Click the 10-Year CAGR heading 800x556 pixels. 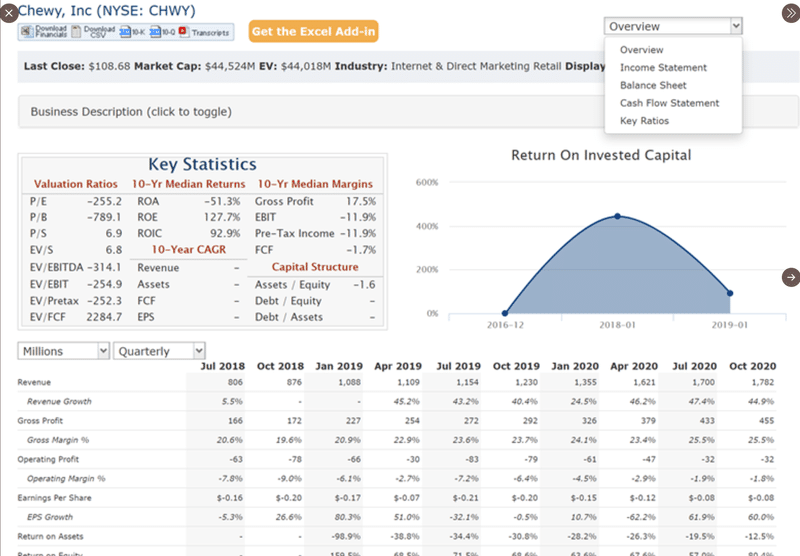click(x=188, y=249)
